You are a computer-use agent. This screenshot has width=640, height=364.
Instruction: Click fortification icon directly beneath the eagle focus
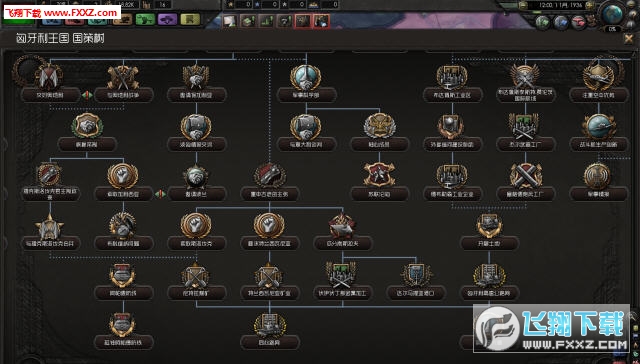(x=122, y=275)
